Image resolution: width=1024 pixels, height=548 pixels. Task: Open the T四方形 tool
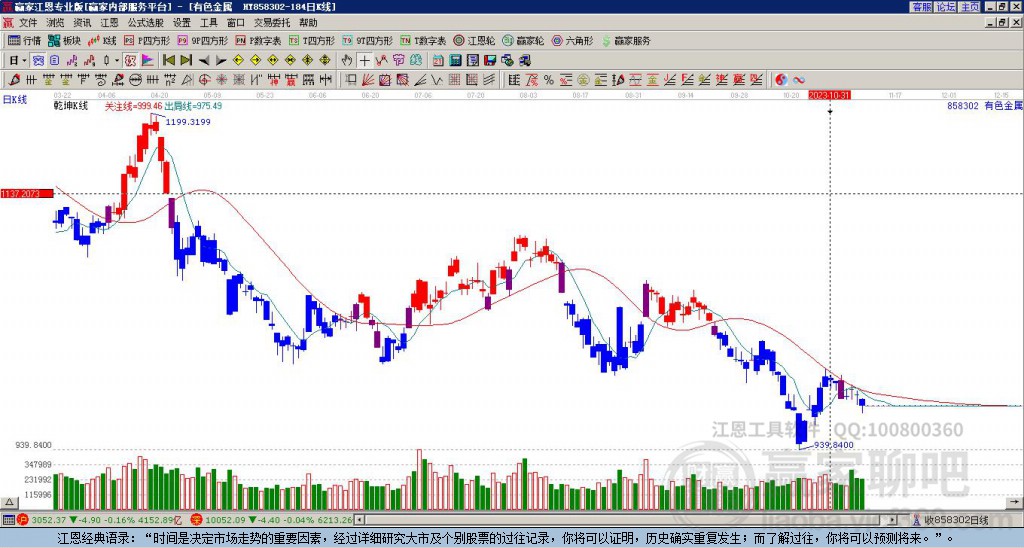[312, 40]
